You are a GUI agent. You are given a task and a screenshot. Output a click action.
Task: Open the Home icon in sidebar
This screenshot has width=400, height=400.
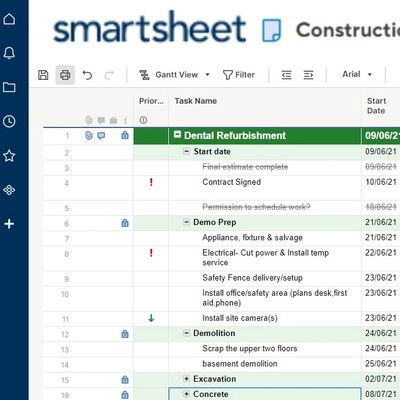[x=9, y=19]
